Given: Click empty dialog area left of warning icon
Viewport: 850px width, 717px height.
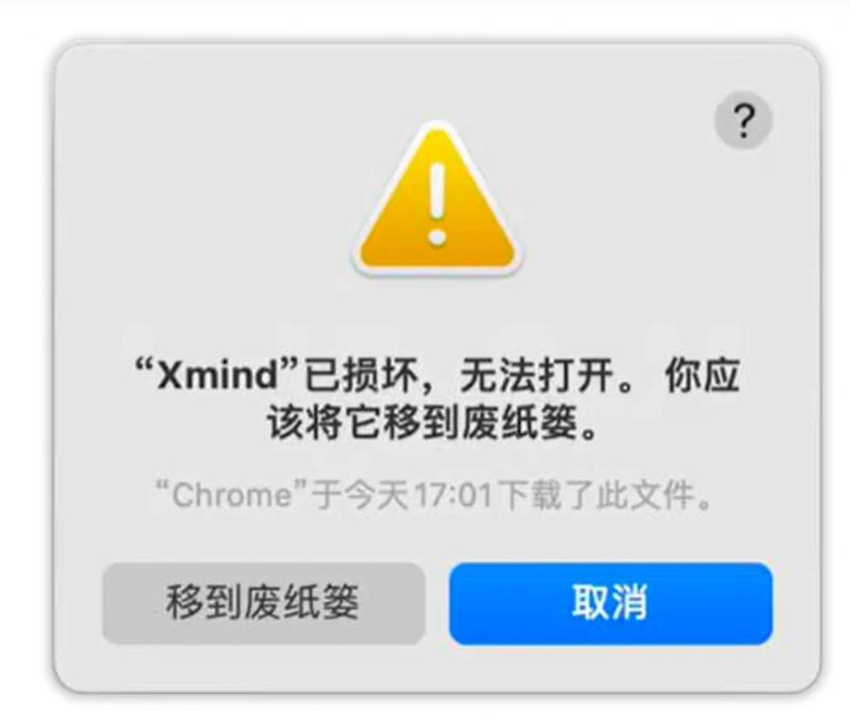Looking at the screenshot, I should pyautogui.click(x=206, y=201).
